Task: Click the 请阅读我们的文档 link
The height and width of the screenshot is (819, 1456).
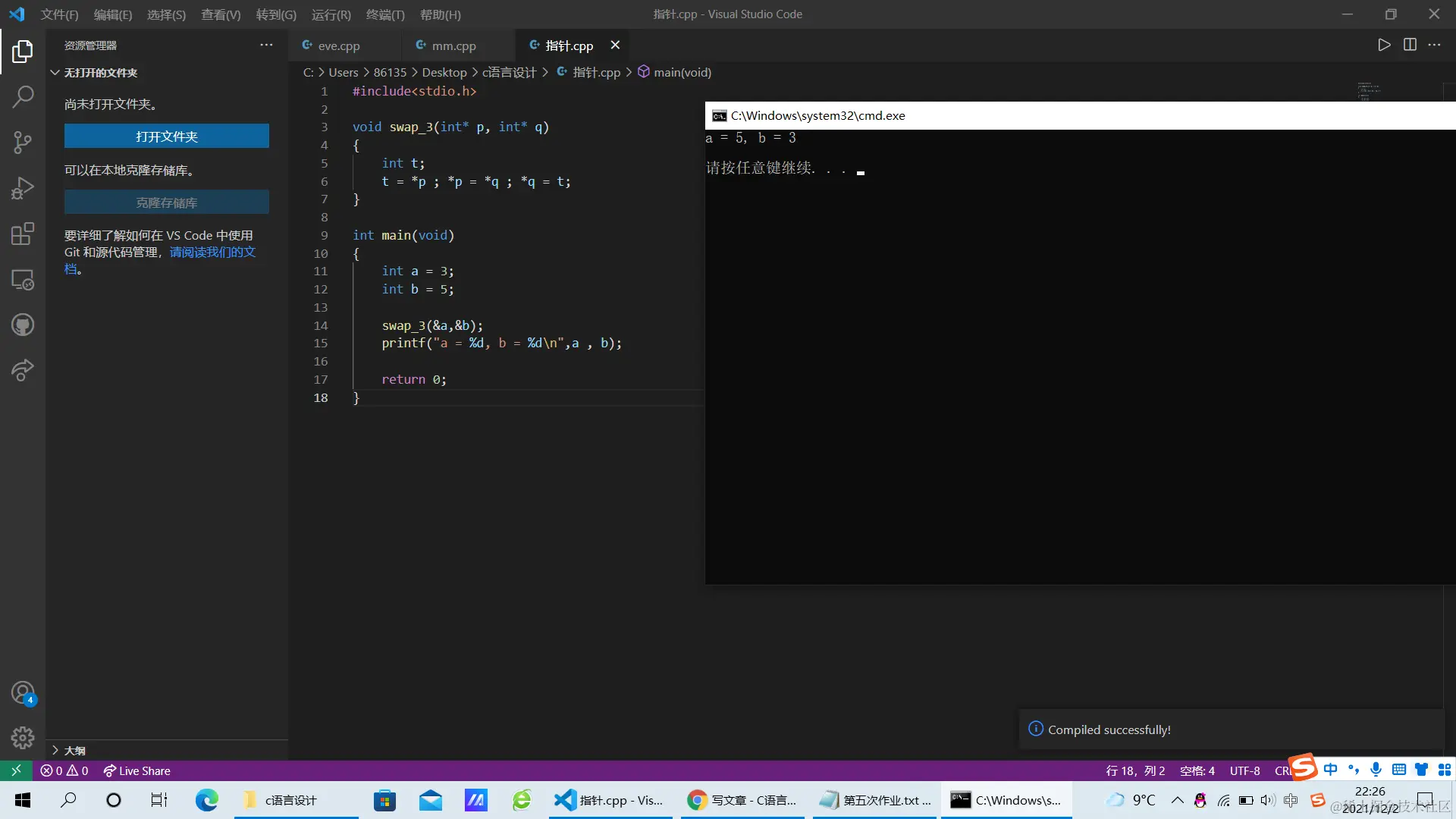Action: tap(212, 252)
